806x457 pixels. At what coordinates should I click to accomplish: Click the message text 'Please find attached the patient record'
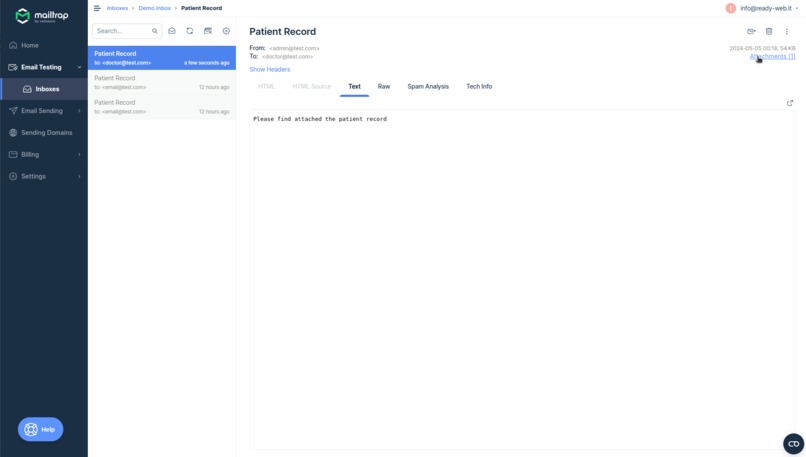320,119
